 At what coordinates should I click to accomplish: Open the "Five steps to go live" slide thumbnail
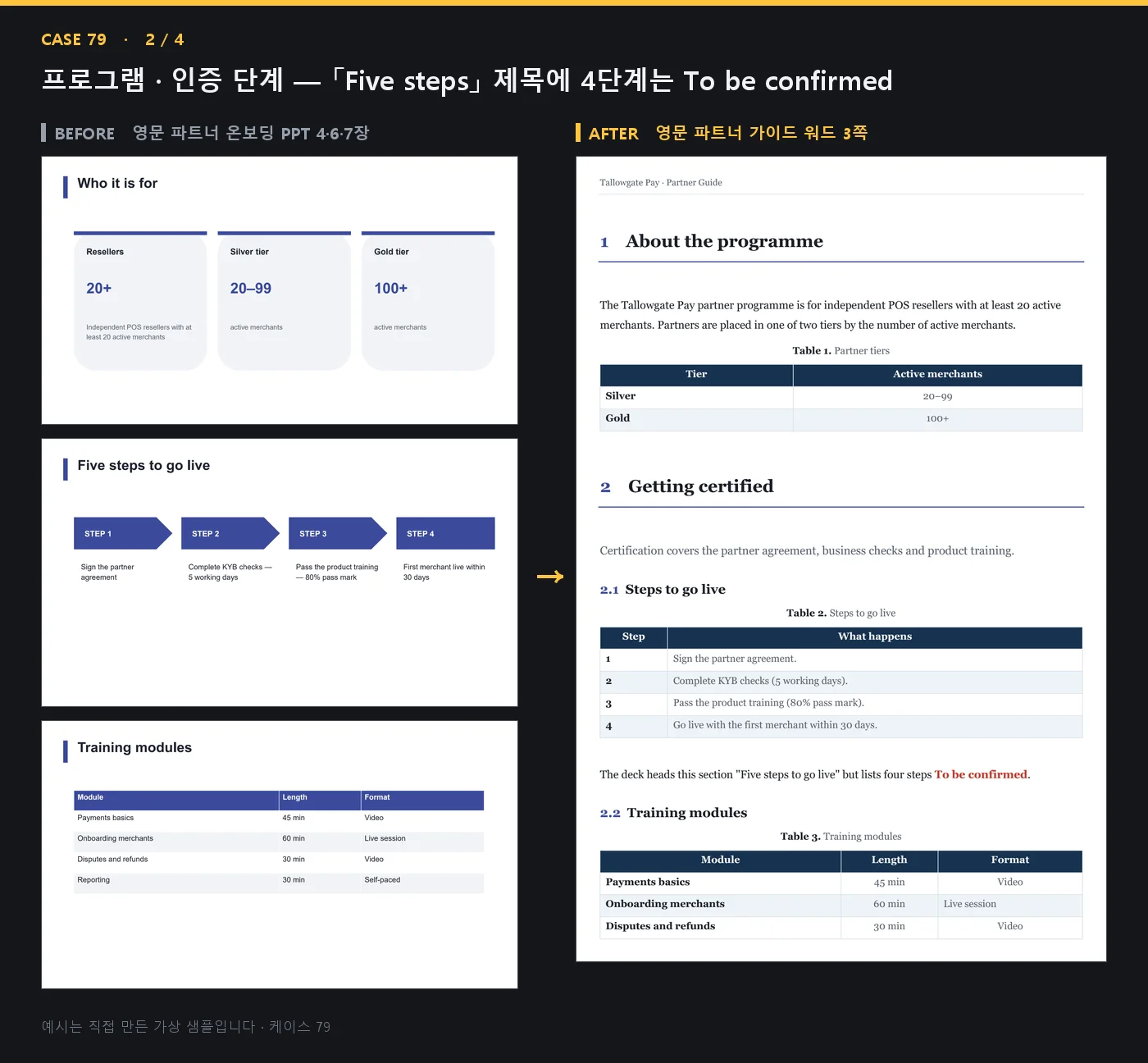click(x=280, y=573)
